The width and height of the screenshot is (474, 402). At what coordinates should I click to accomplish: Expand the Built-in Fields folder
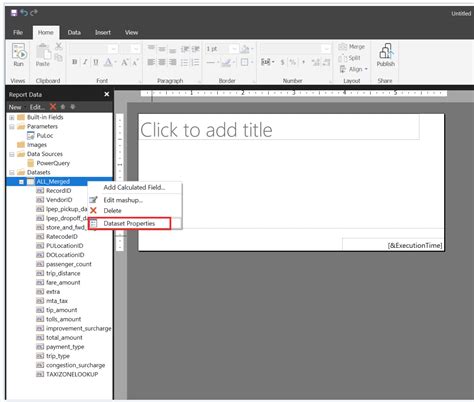(x=12, y=117)
